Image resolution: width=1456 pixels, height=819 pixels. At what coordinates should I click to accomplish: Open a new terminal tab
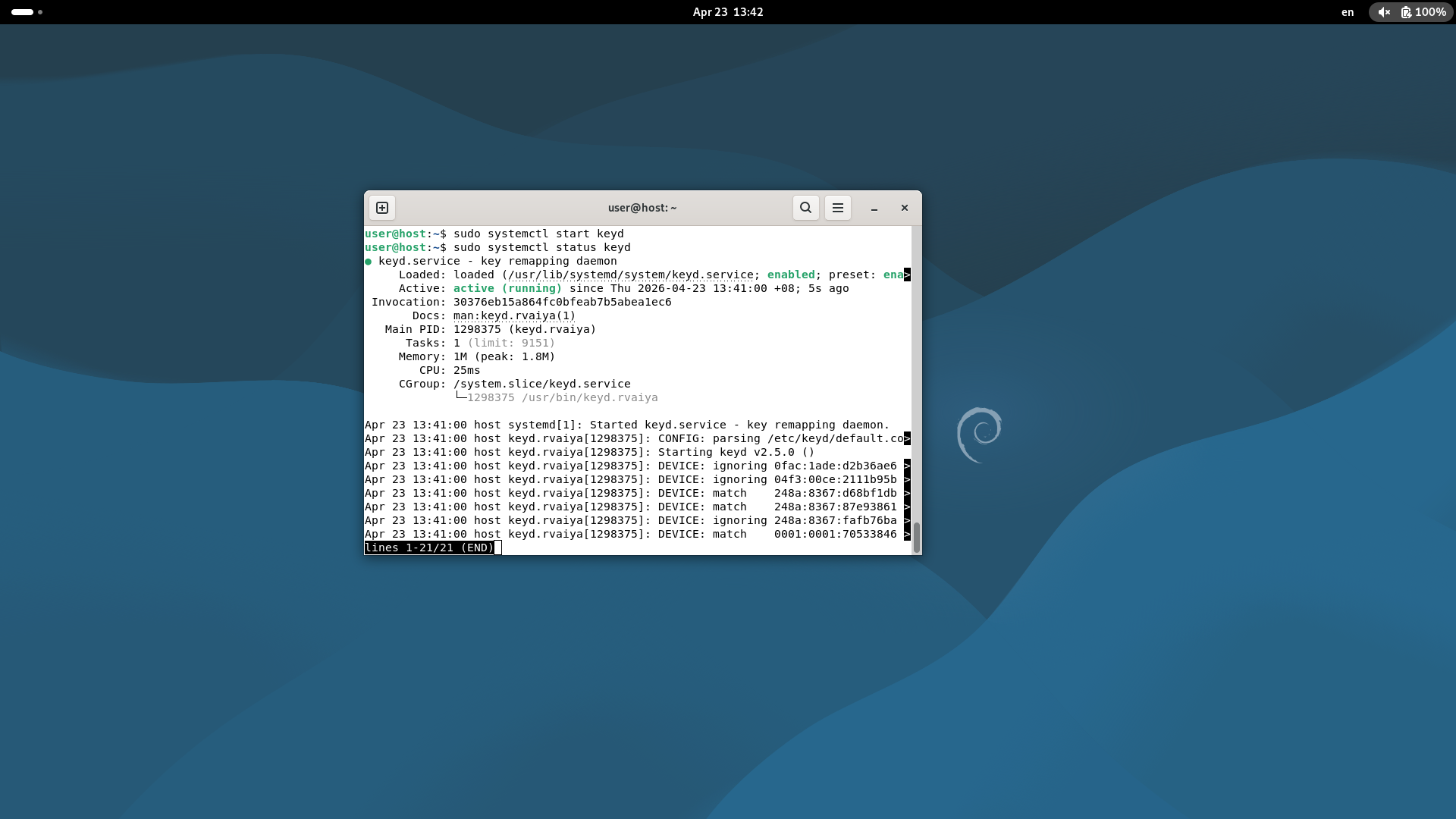pyautogui.click(x=382, y=208)
